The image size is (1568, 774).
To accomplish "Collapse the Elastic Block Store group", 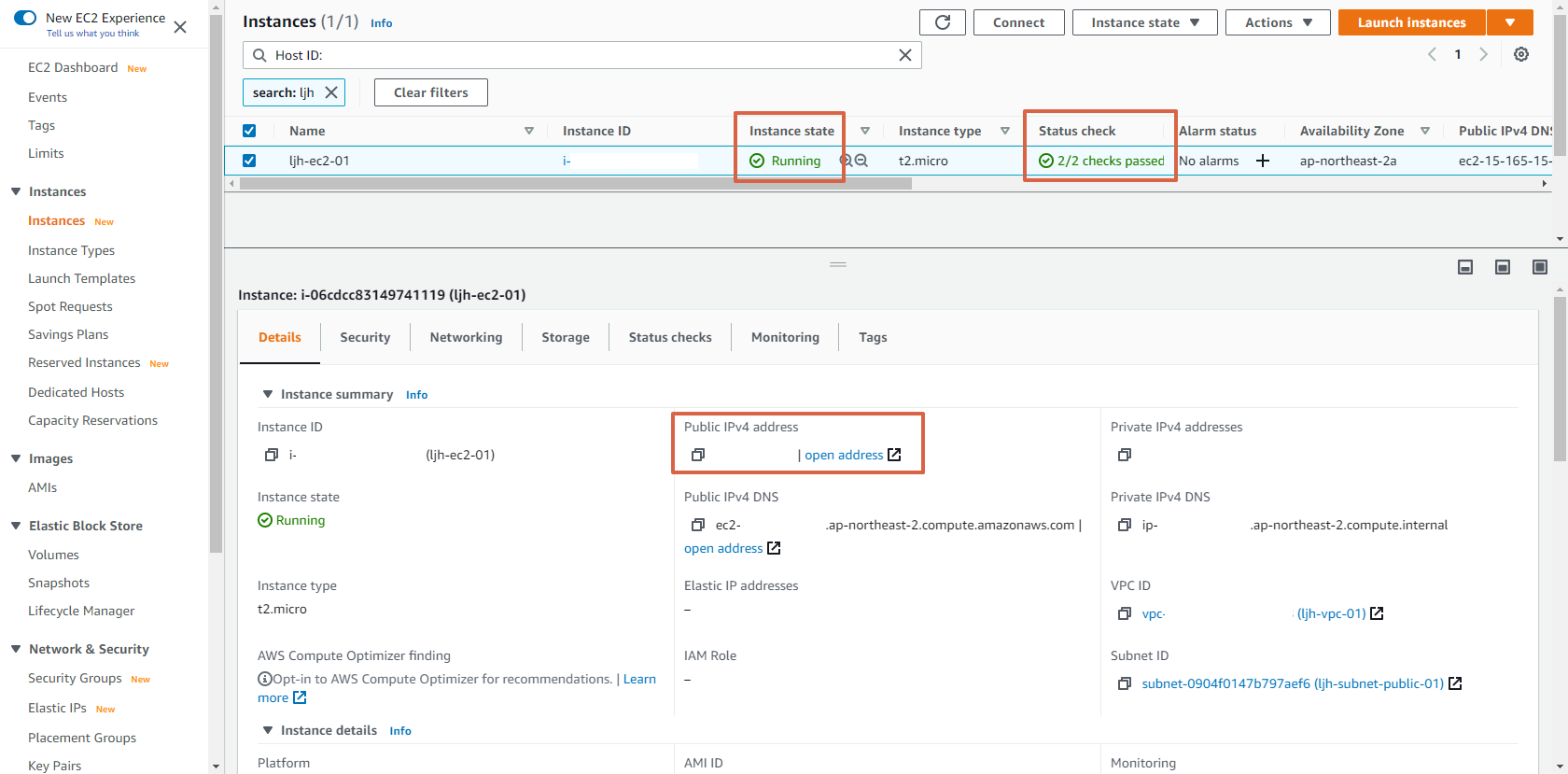I will click(x=16, y=526).
